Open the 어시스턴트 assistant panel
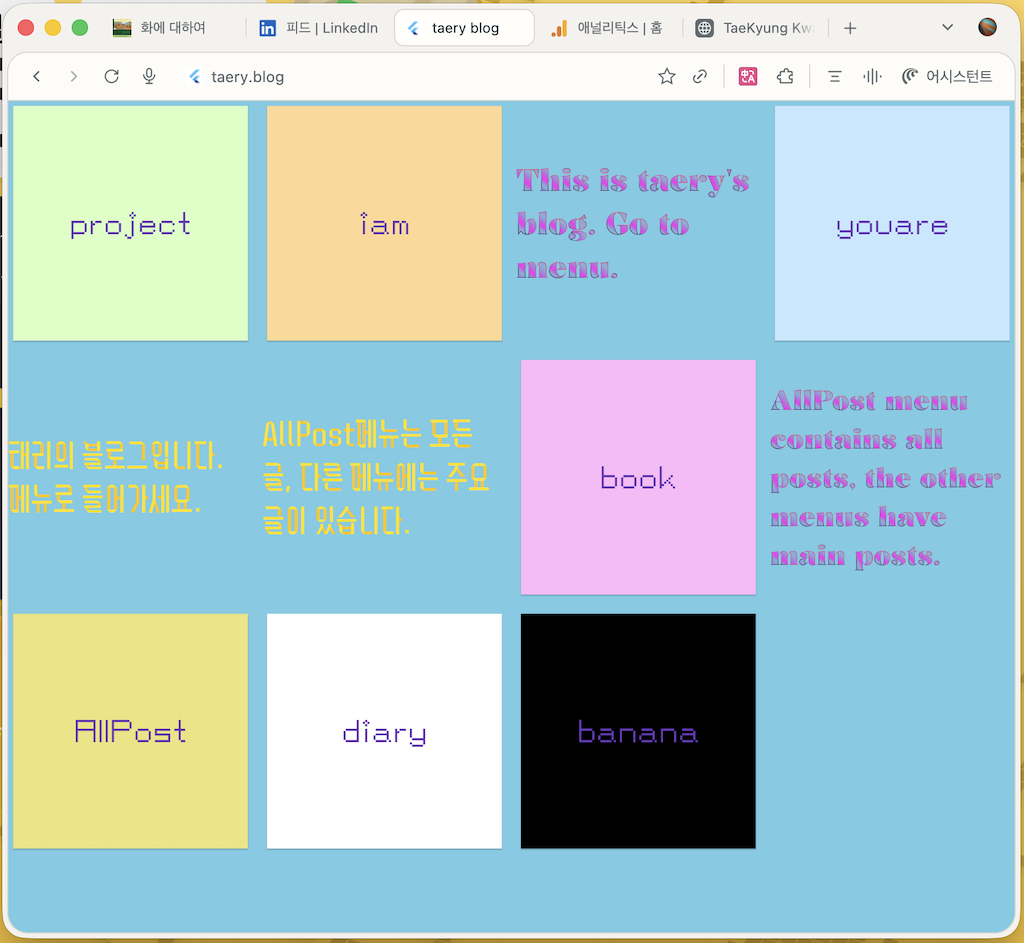Image resolution: width=1024 pixels, height=943 pixels. coord(947,76)
